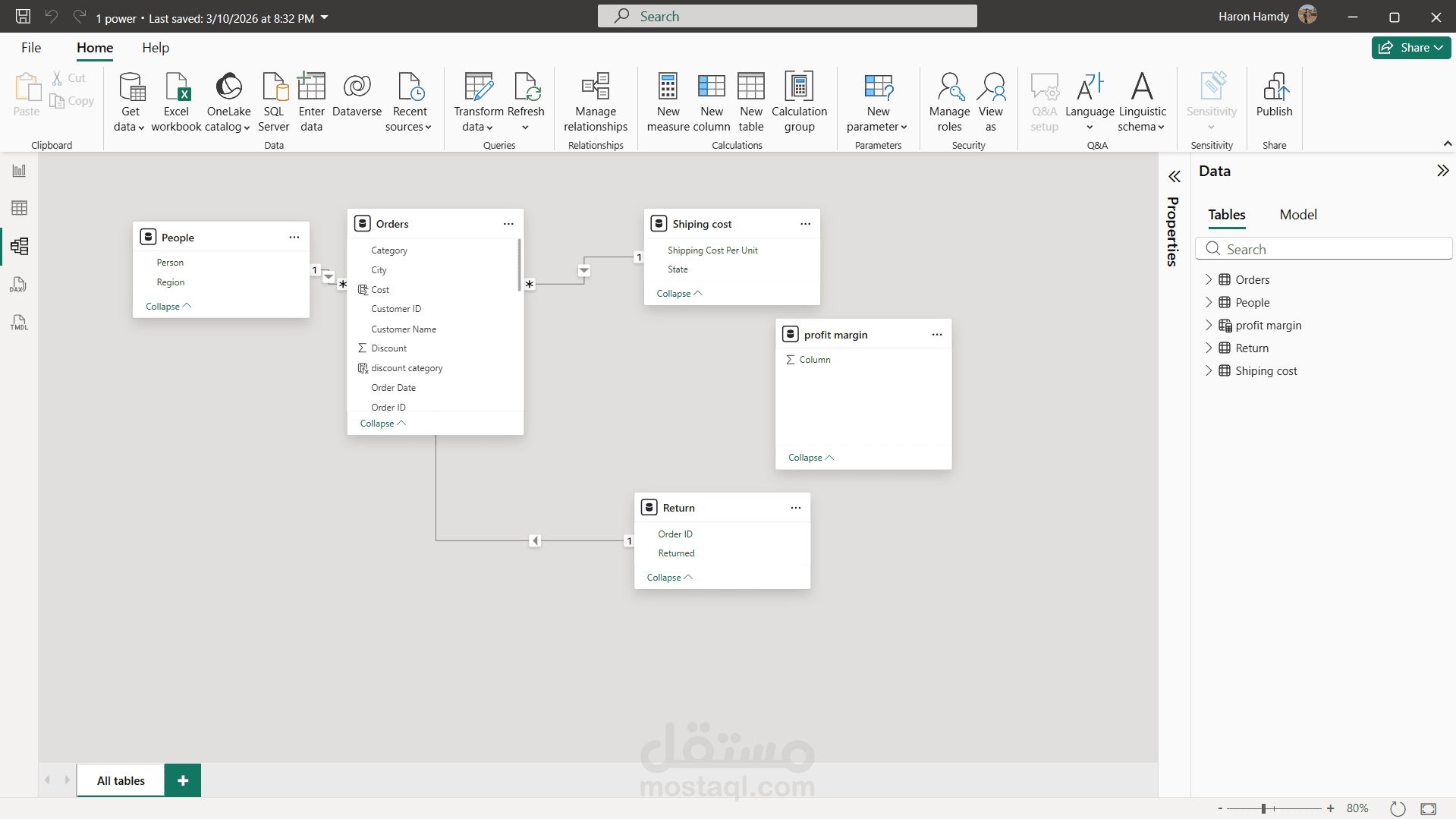The height and width of the screenshot is (819, 1456).
Task: Open the file name saved-status dropdown
Action: [x=325, y=17]
